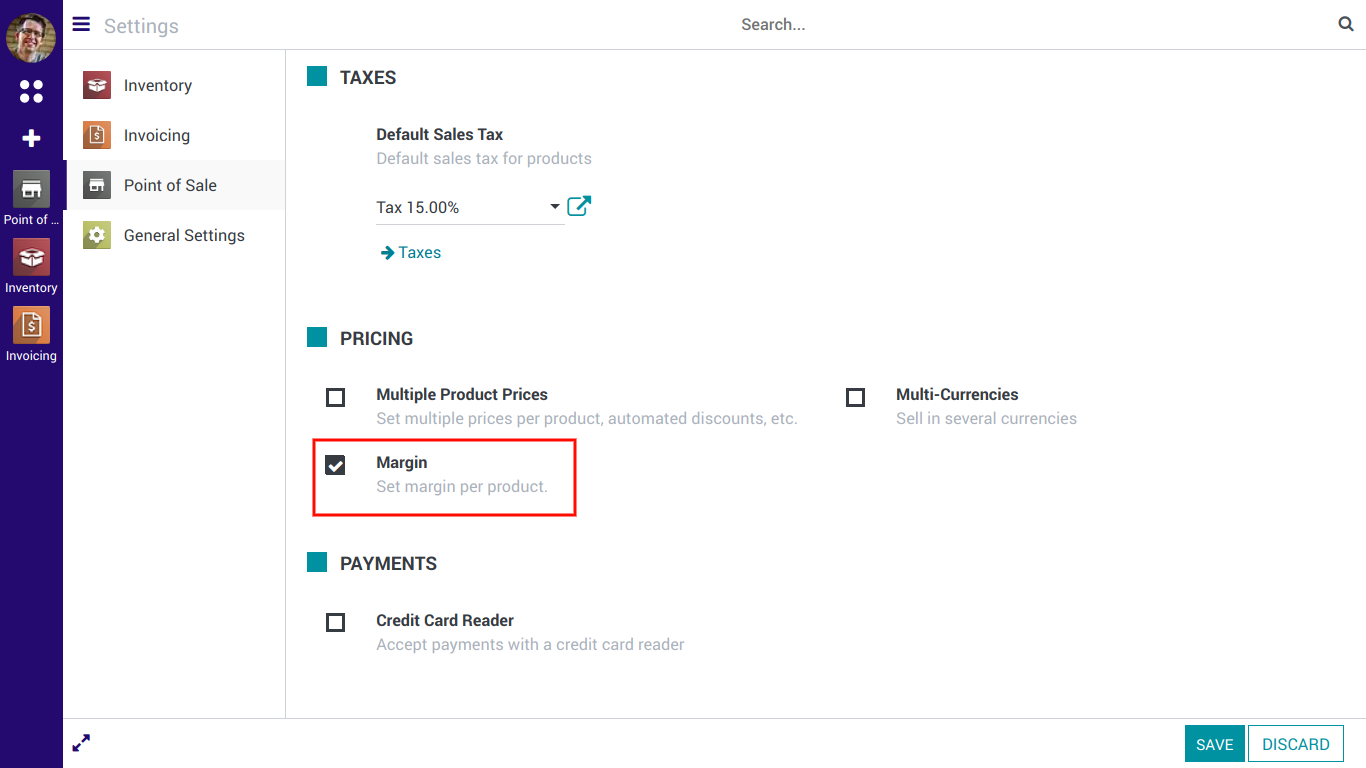Open the apps grid launcher icon
The height and width of the screenshot is (768, 1366).
(31, 92)
